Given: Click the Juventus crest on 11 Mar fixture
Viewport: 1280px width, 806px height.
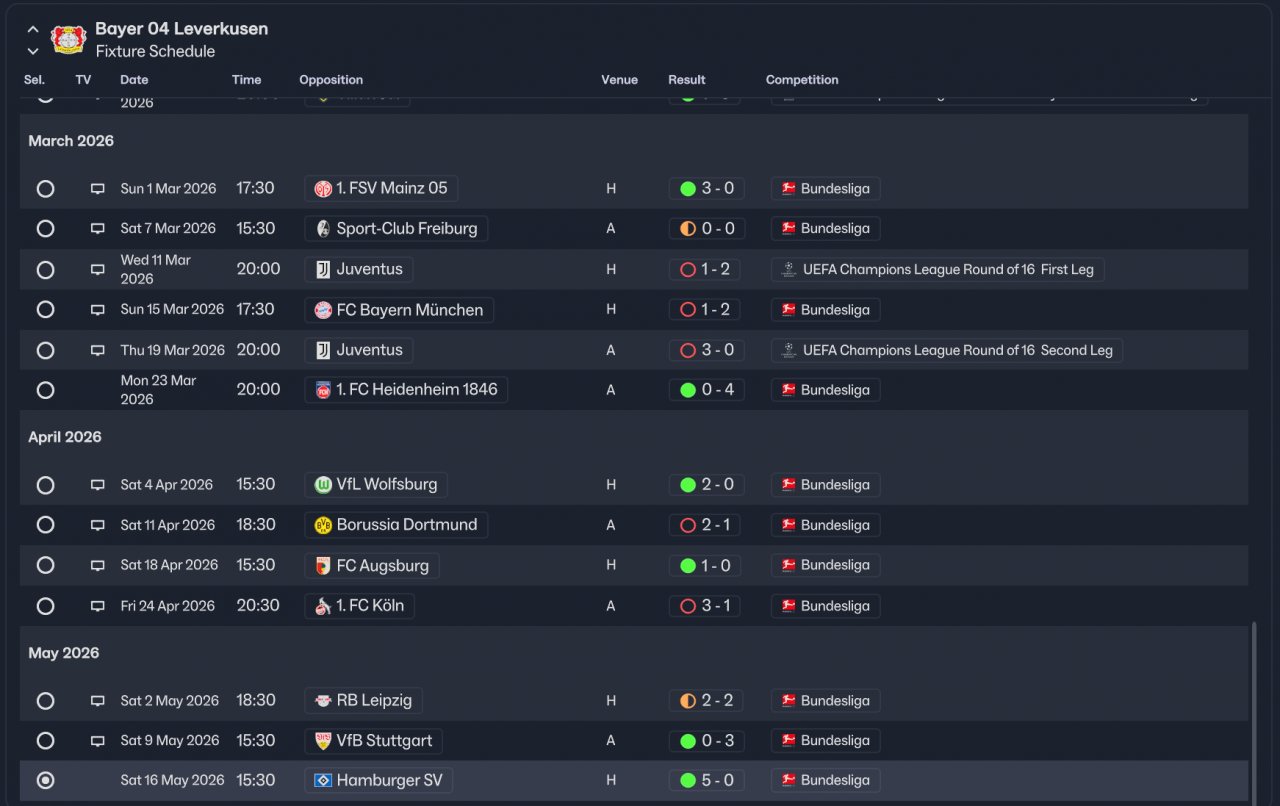Looking at the screenshot, I should 323,269.
